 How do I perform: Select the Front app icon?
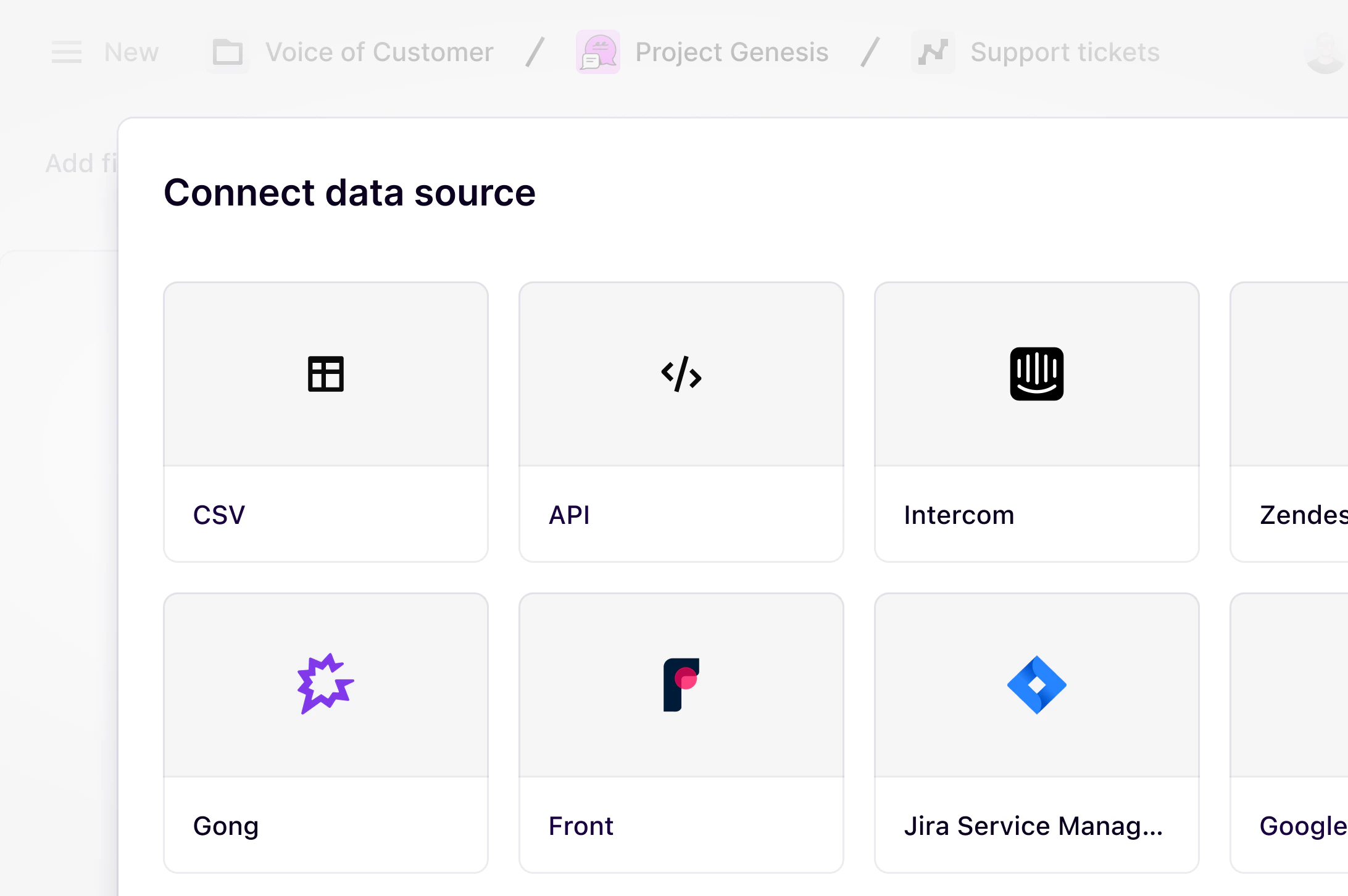pyautogui.click(x=681, y=685)
